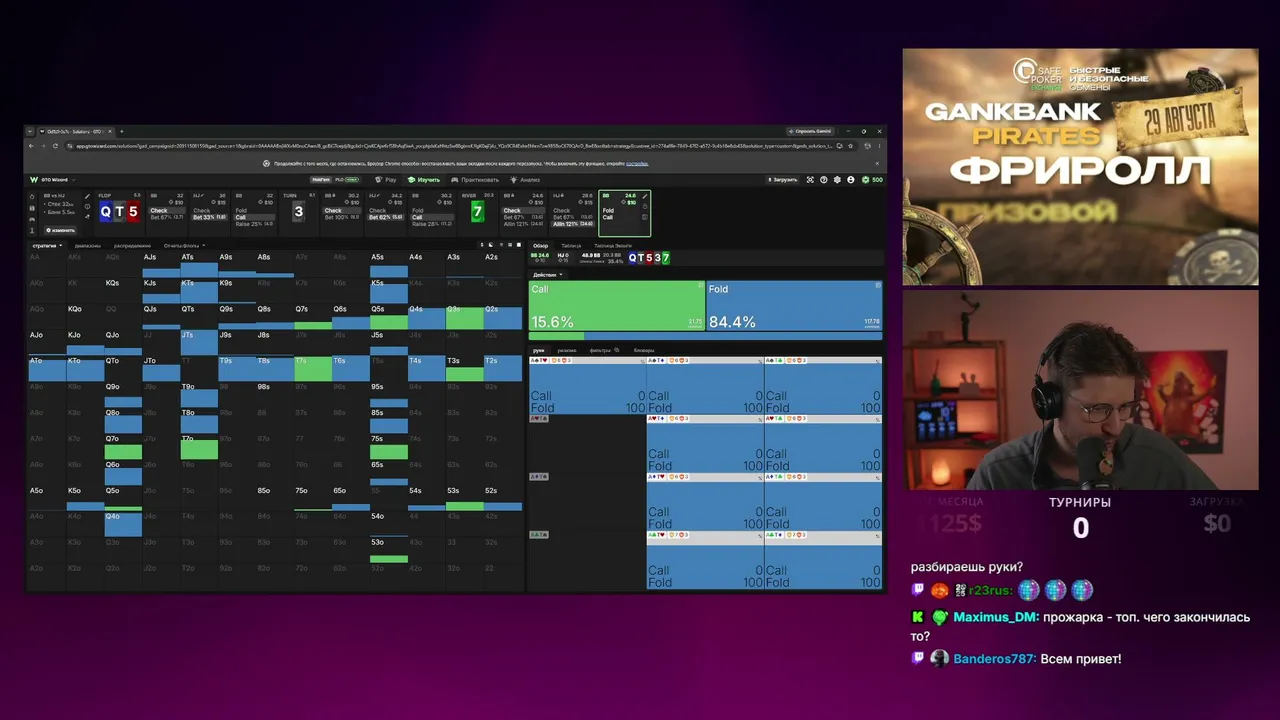Expand the Отчеты:флопы dropdown
The height and width of the screenshot is (720, 1280).
pos(184,245)
